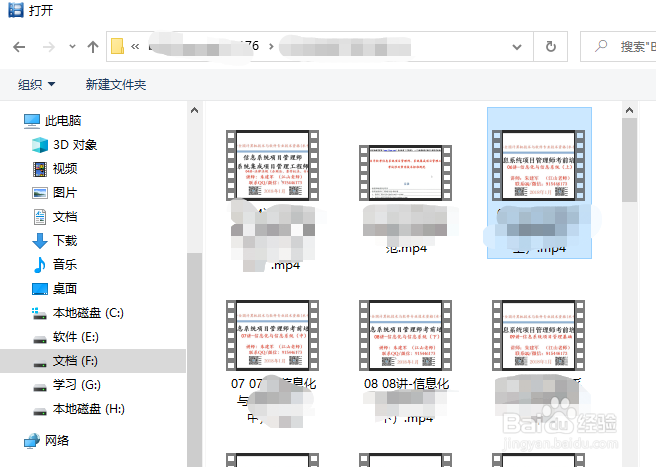
Task: Open the recent locations dropdown arrow
Action: 72,46
